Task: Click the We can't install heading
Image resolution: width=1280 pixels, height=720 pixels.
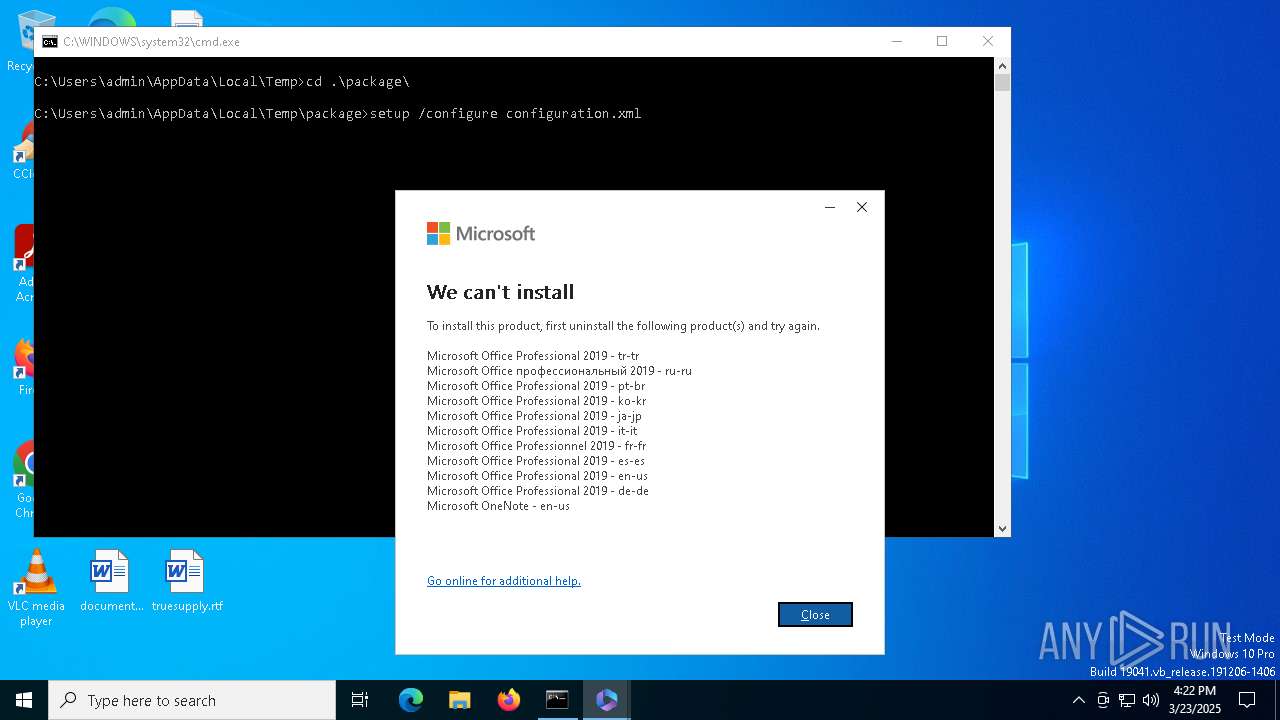Action: pos(500,292)
